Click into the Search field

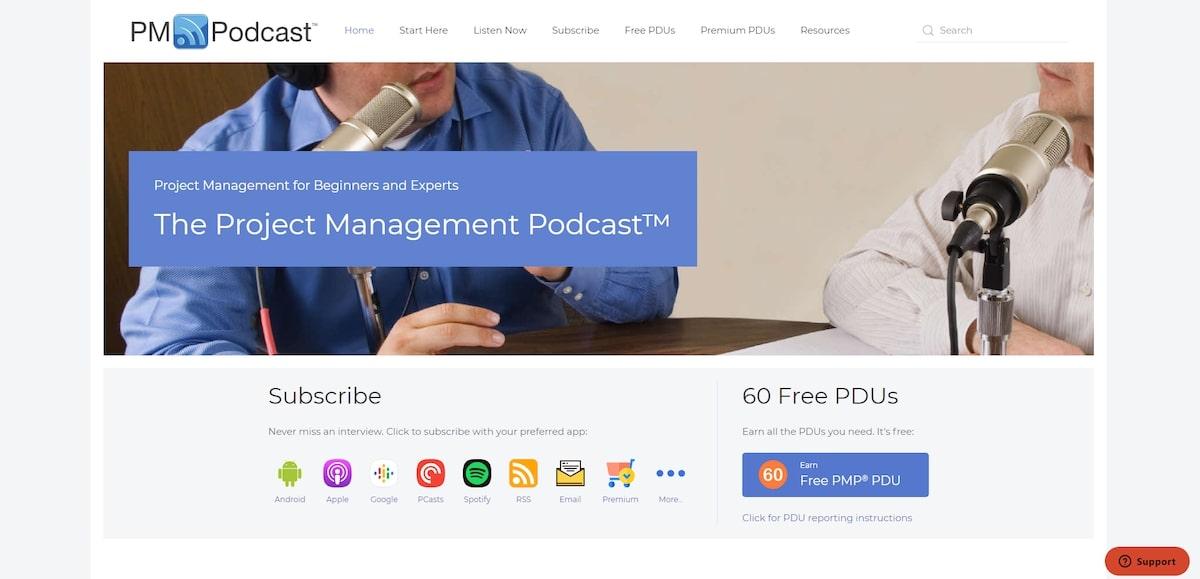click(x=1000, y=30)
